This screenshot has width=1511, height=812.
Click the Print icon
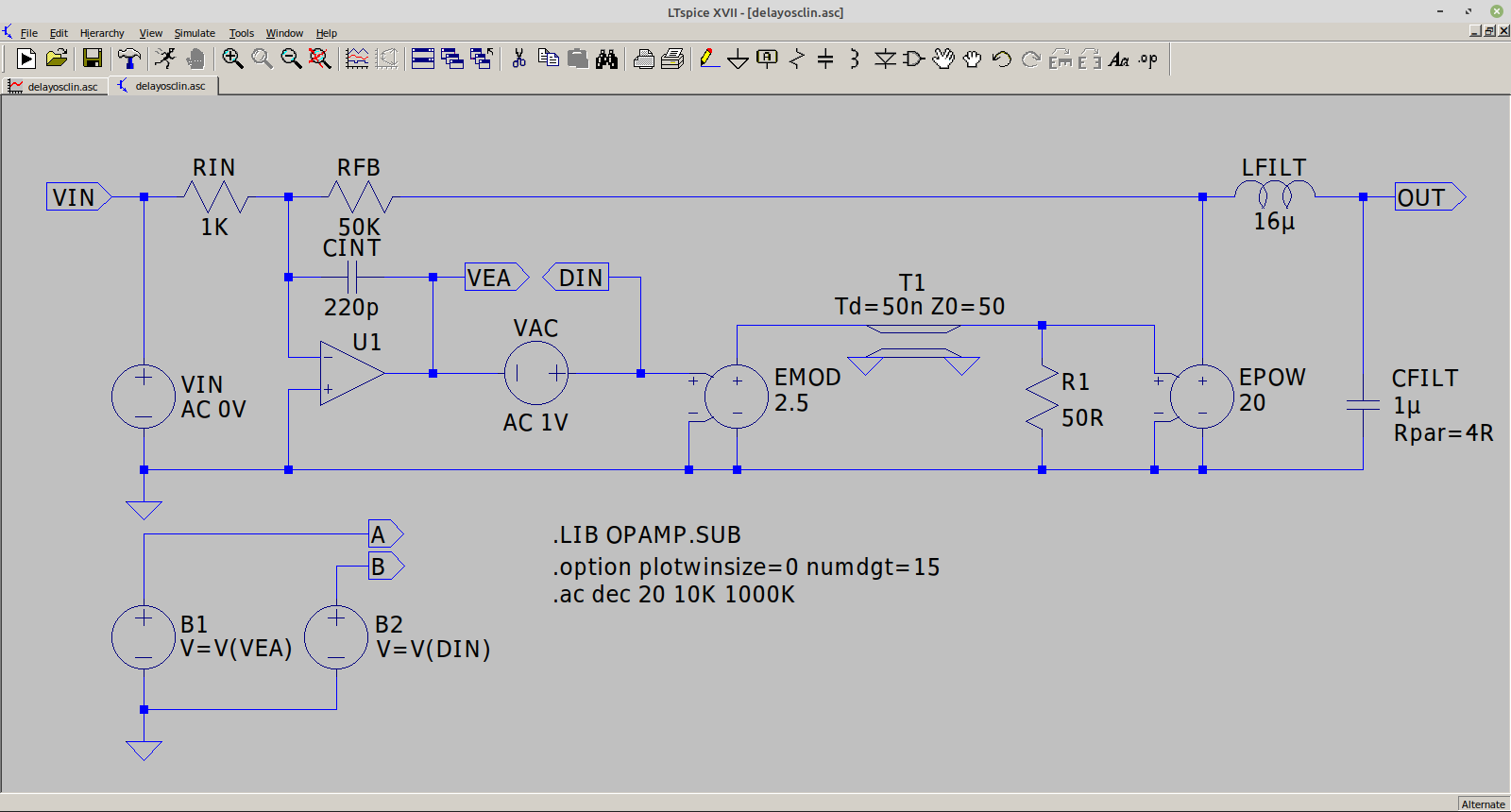(x=643, y=59)
